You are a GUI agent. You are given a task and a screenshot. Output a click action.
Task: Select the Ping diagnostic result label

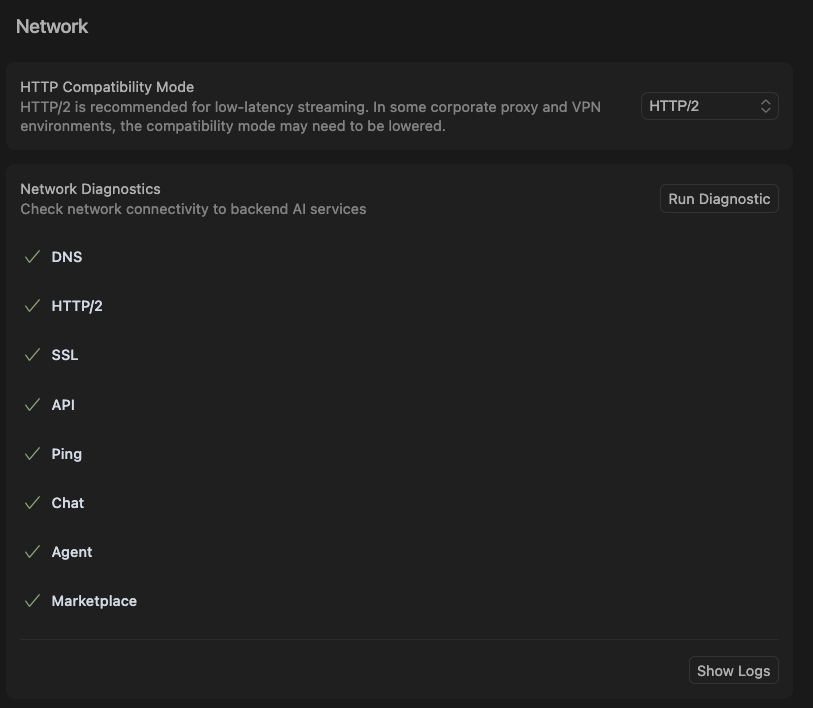click(x=67, y=454)
